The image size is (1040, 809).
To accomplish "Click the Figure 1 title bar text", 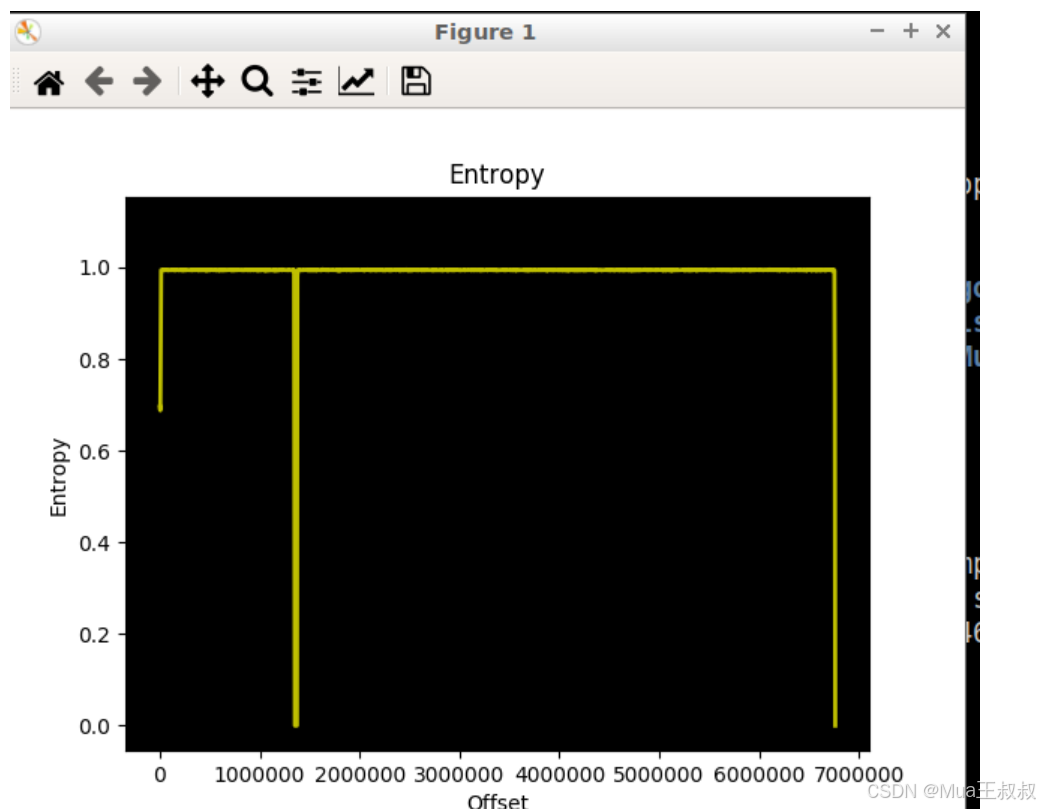I will point(485,32).
